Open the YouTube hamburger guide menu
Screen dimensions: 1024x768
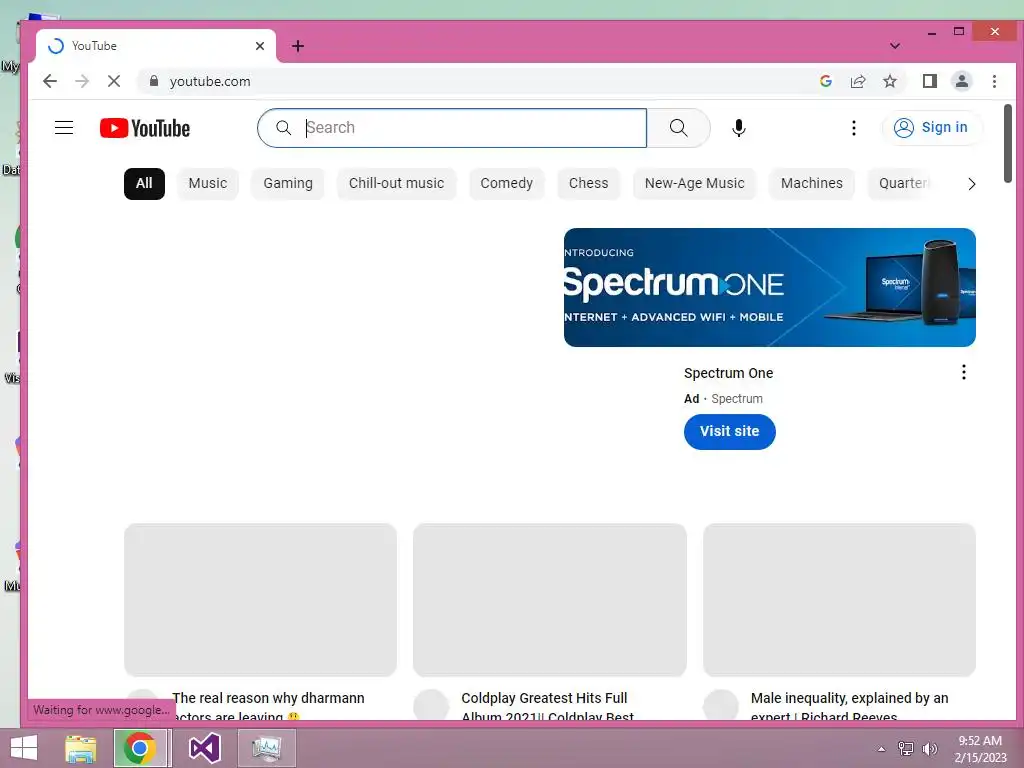coord(64,127)
